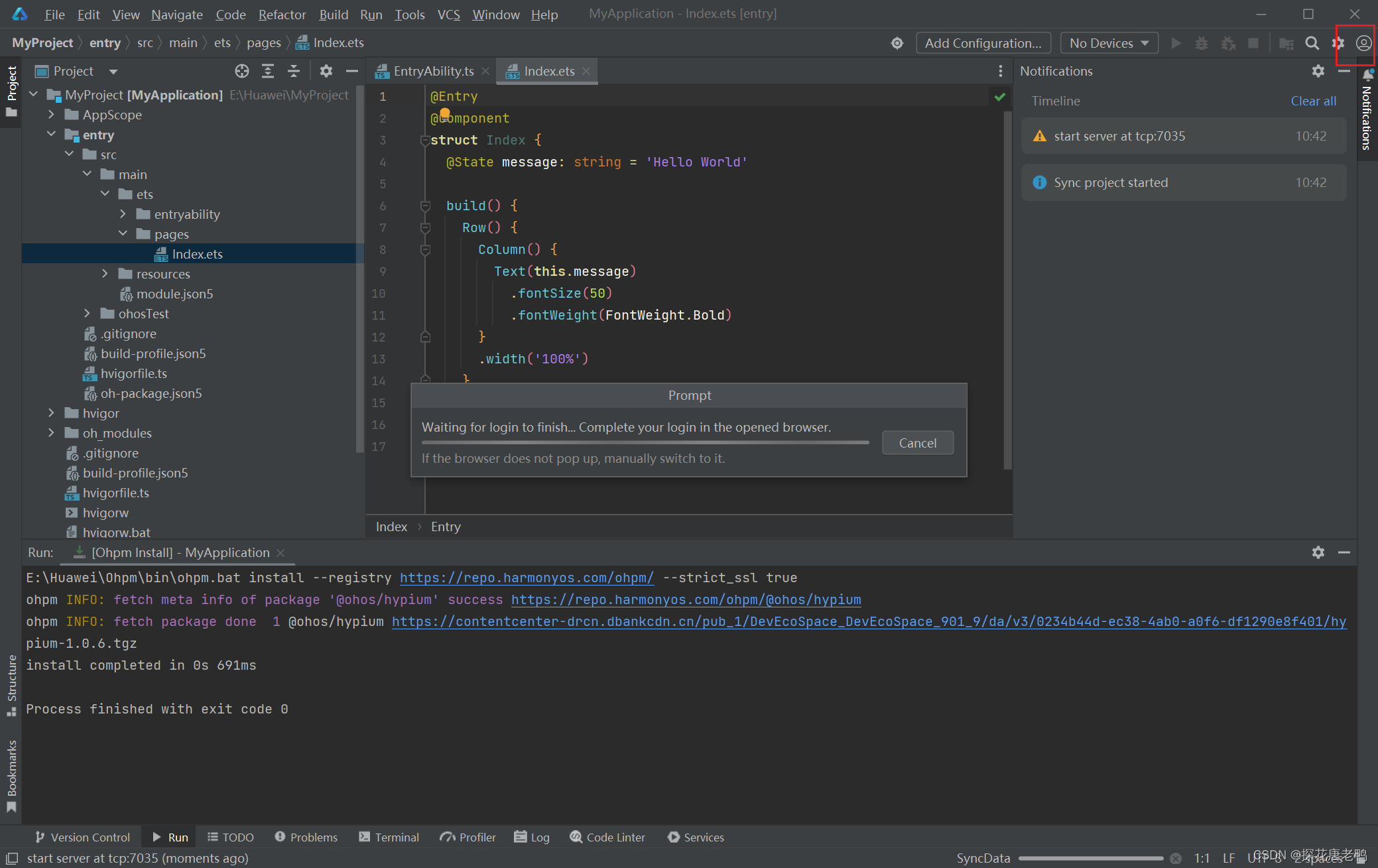Collapse the entry module folder
Viewport: 1378px width, 868px height.
51,135
